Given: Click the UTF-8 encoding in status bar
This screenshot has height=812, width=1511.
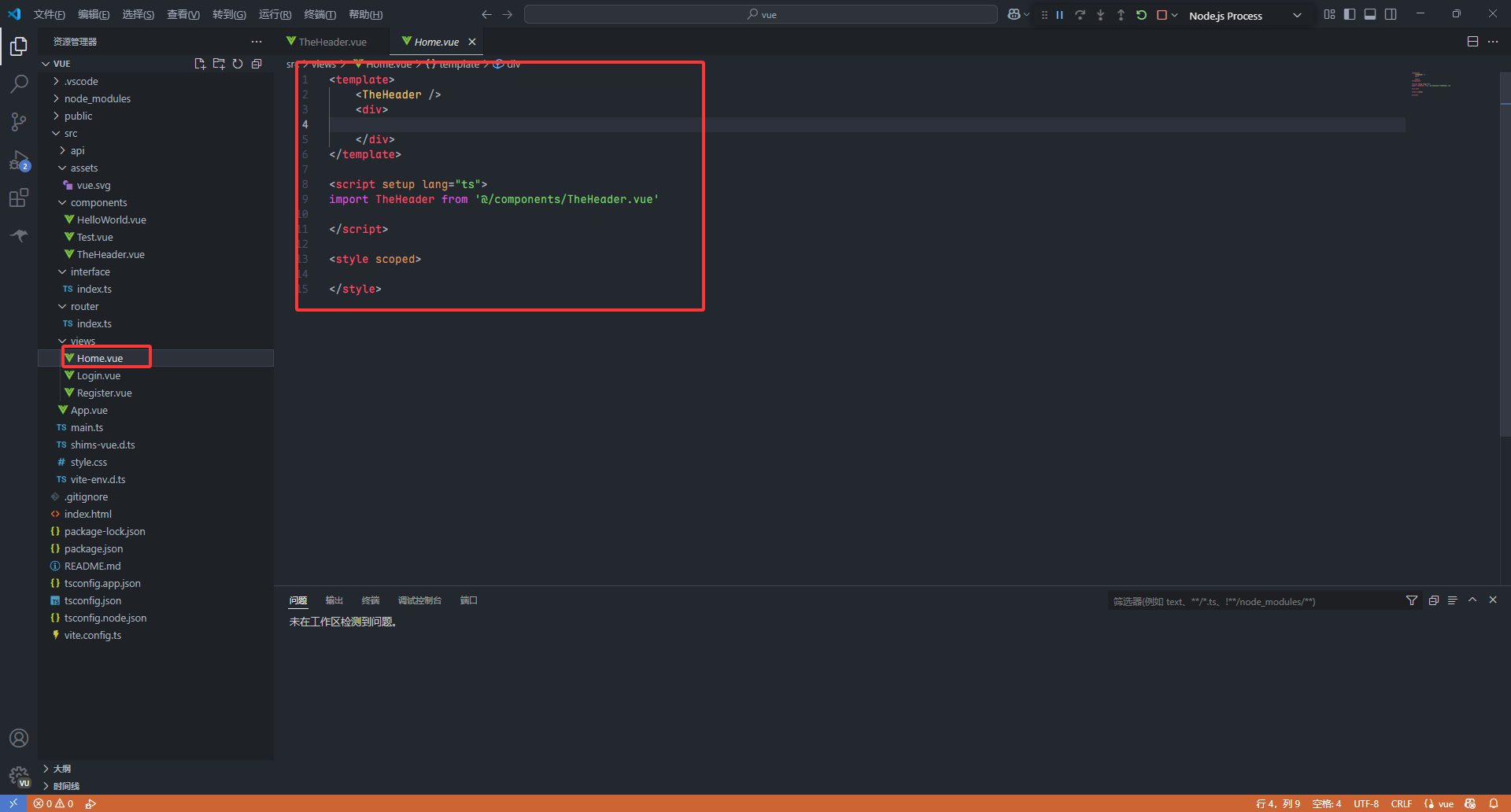Looking at the screenshot, I should point(1365,803).
